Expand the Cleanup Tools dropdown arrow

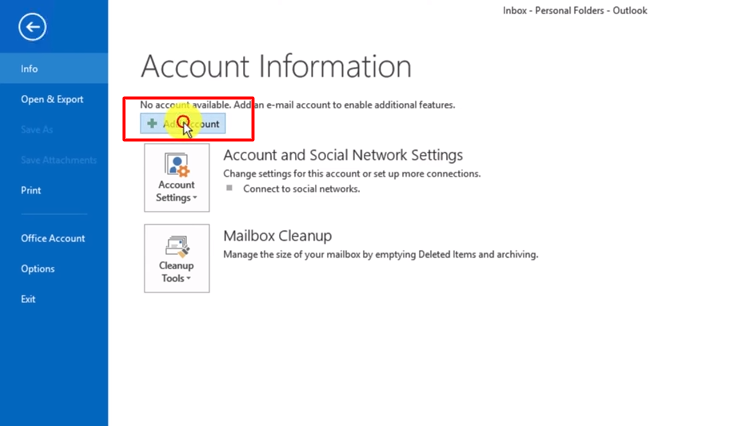pos(189,278)
